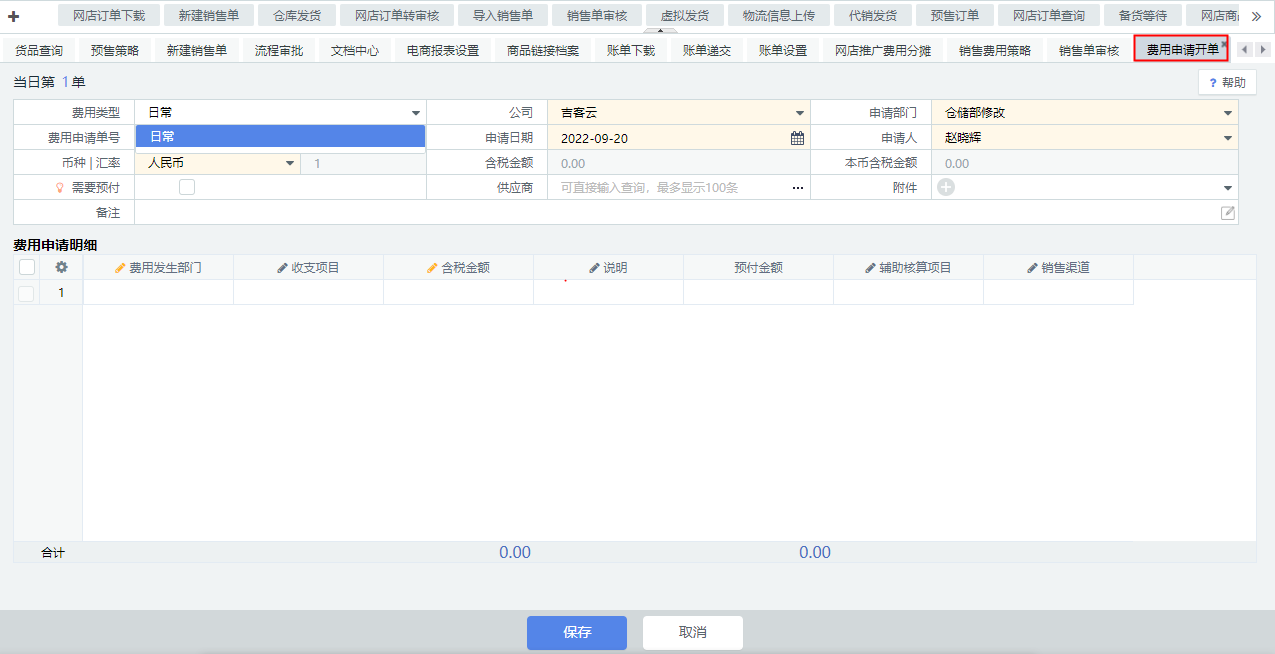Expand the 币种 人民币 dropdown

pos(290,163)
